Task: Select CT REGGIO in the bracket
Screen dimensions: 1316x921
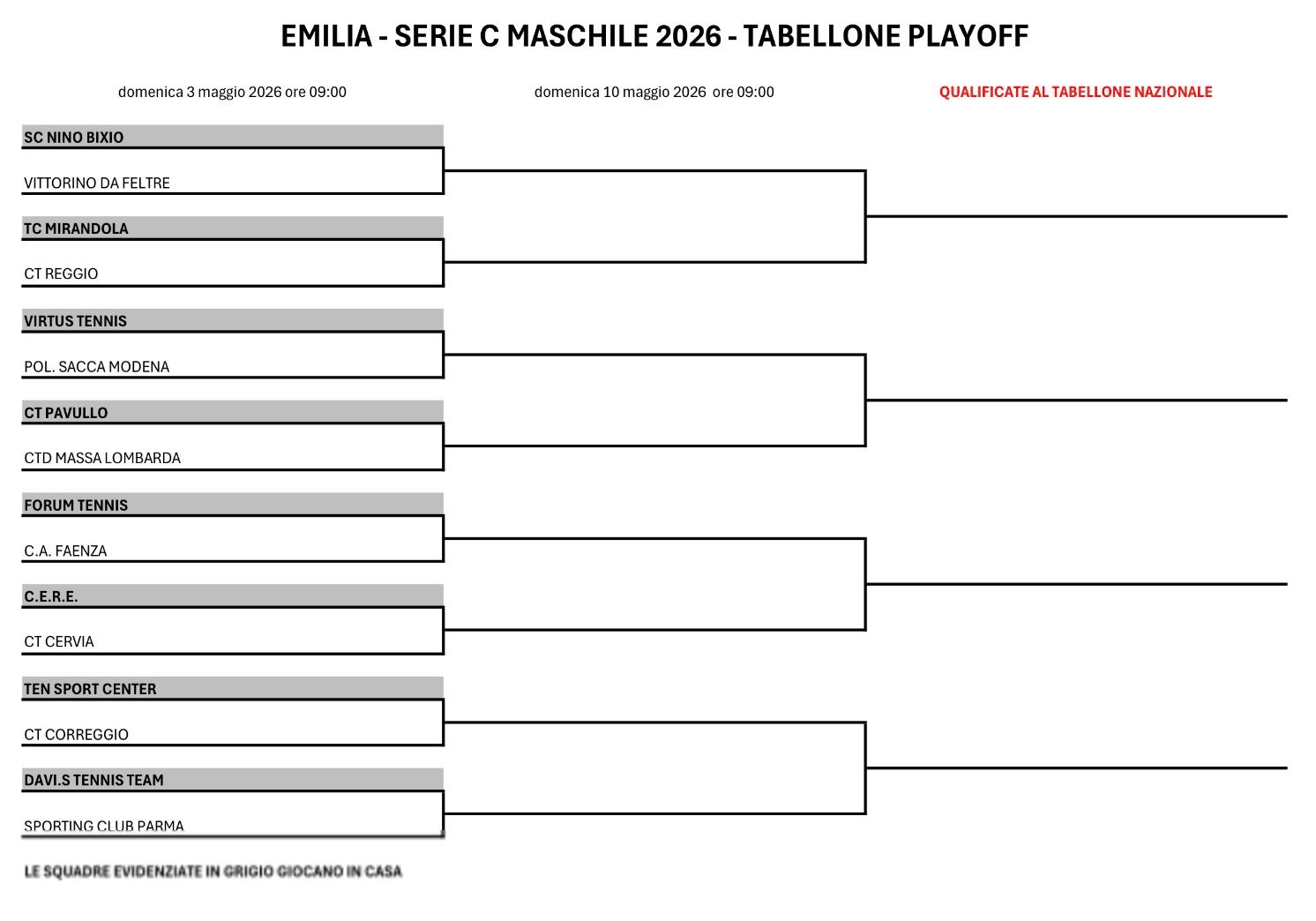Action: coord(61,274)
